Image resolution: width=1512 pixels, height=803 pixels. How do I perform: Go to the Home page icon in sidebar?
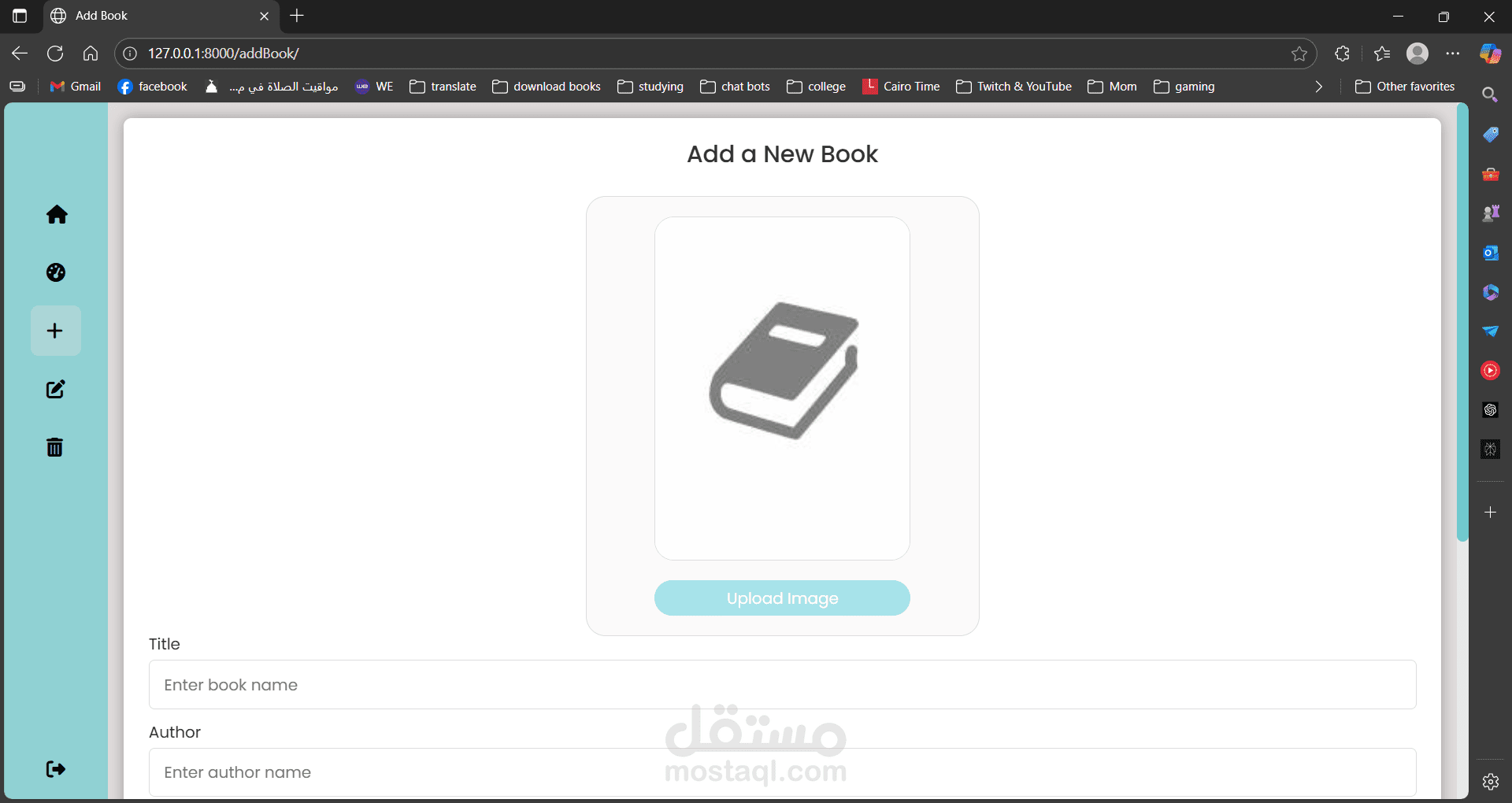[57, 214]
